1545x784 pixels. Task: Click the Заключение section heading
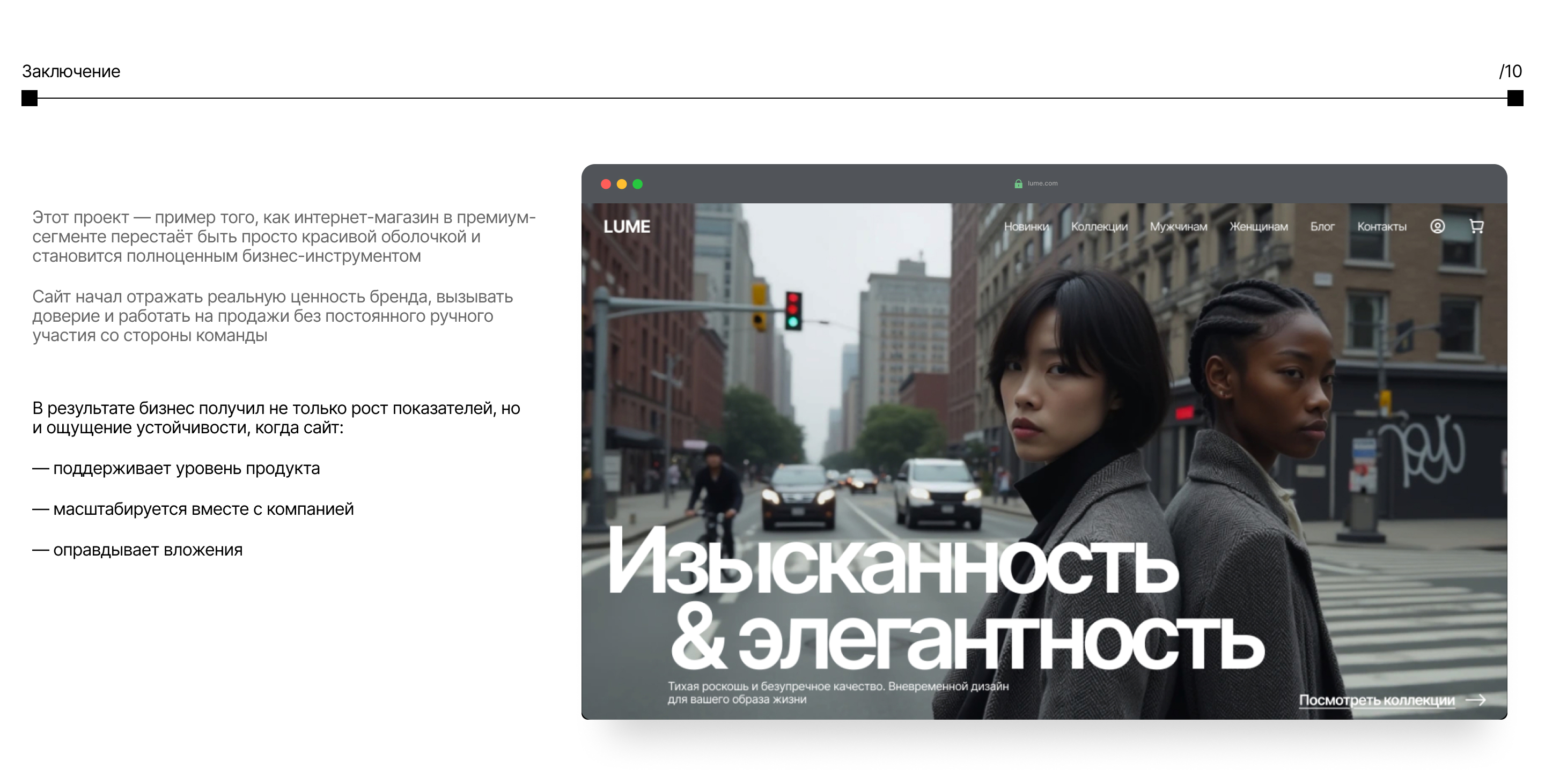[71, 71]
